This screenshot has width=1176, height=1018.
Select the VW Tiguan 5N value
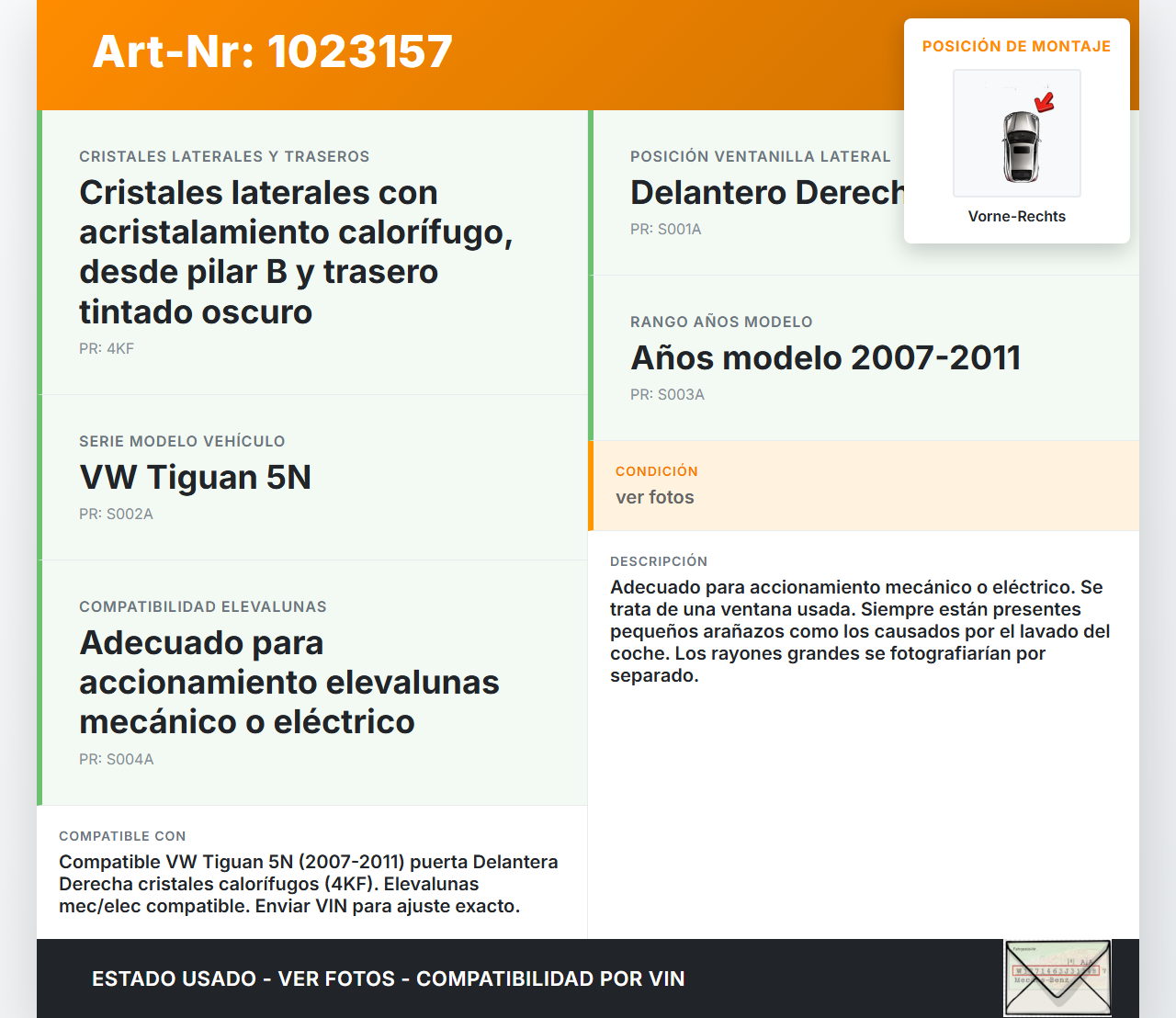(x=196, y=478)
